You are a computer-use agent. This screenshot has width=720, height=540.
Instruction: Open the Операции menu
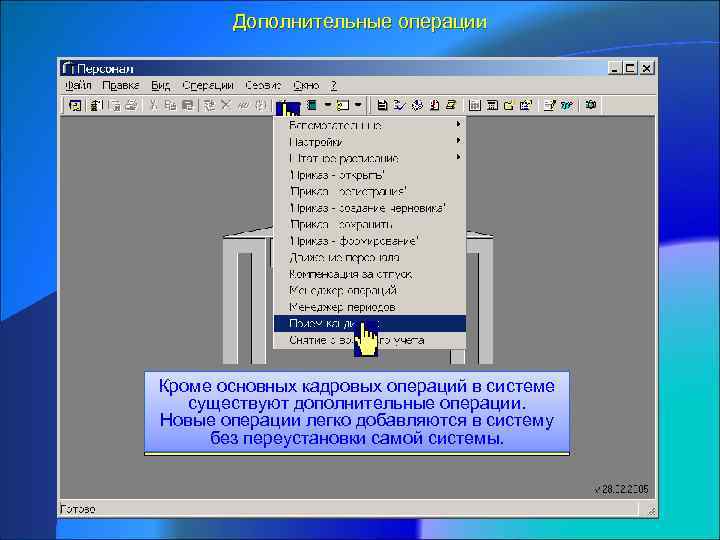pos(208,85)
